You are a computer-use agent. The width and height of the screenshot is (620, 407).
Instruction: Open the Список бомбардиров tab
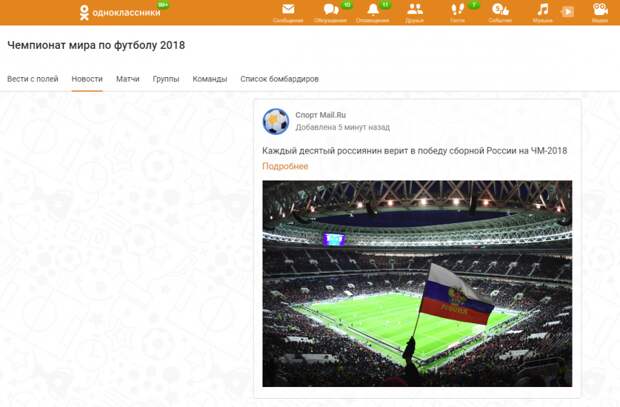tap(280, 79)
